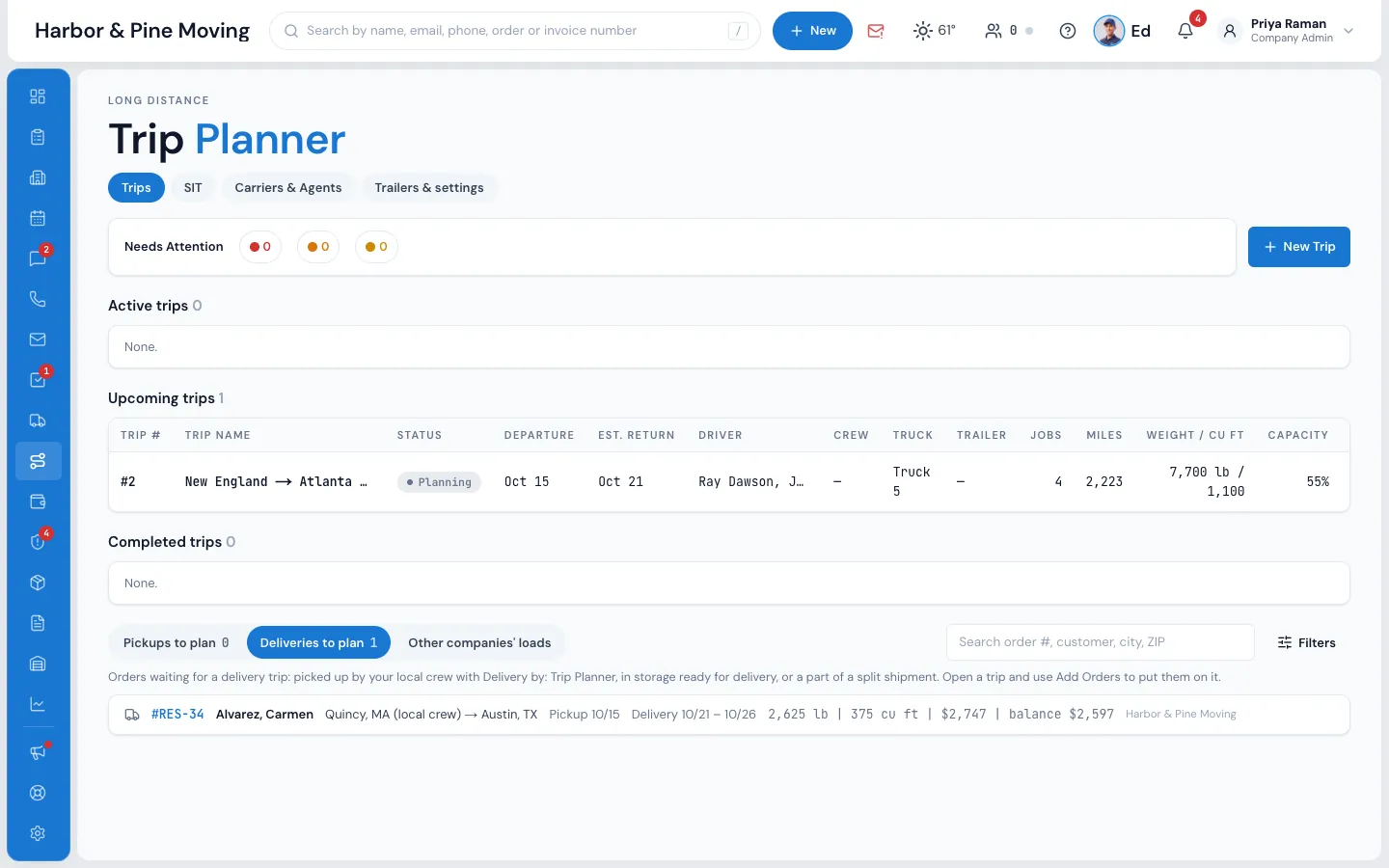Open the dashboard grid icon in sidebar
Screen dimensions: 1389x868
point(38,96)
